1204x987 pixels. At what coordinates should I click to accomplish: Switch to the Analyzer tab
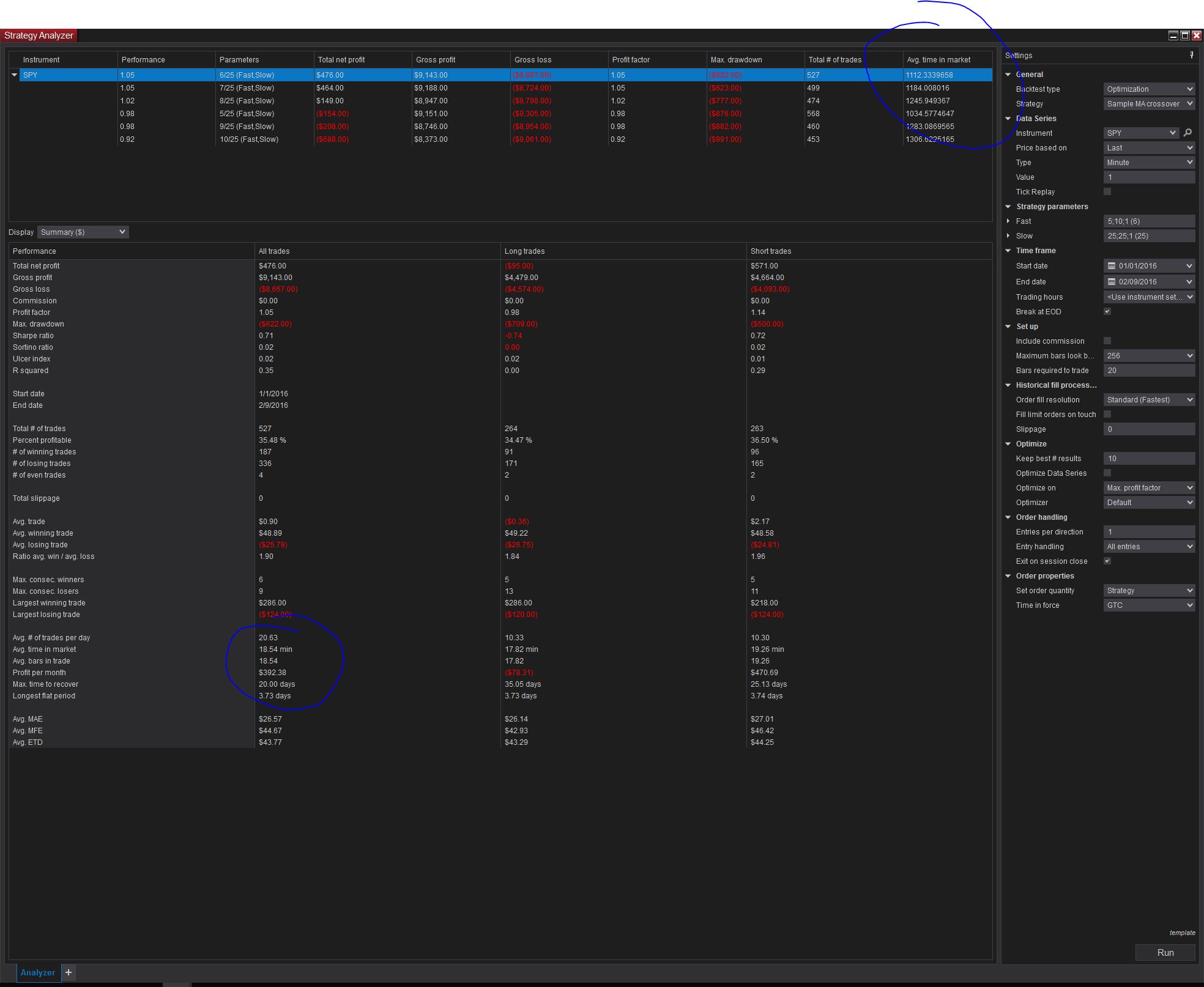(38, 972)
